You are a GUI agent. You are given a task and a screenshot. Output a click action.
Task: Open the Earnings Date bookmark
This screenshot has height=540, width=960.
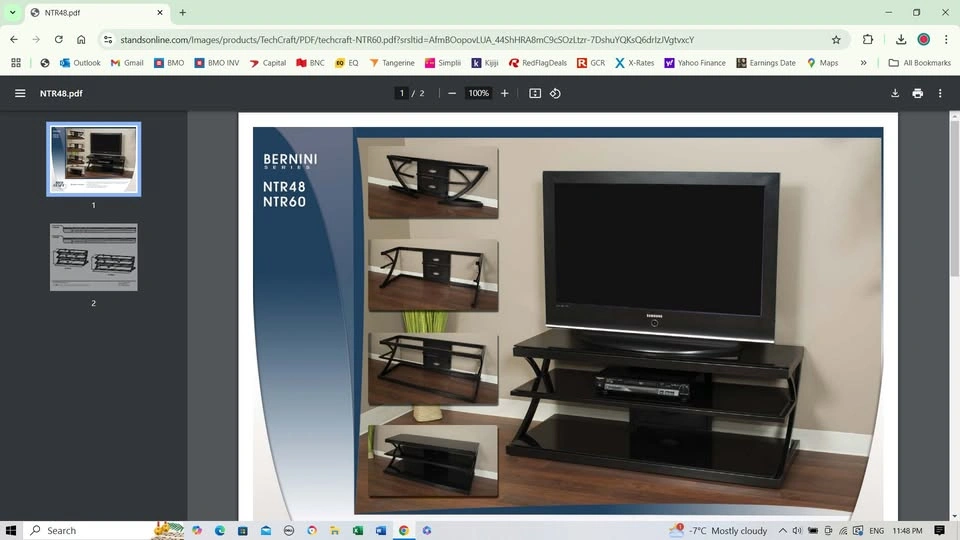766,62
